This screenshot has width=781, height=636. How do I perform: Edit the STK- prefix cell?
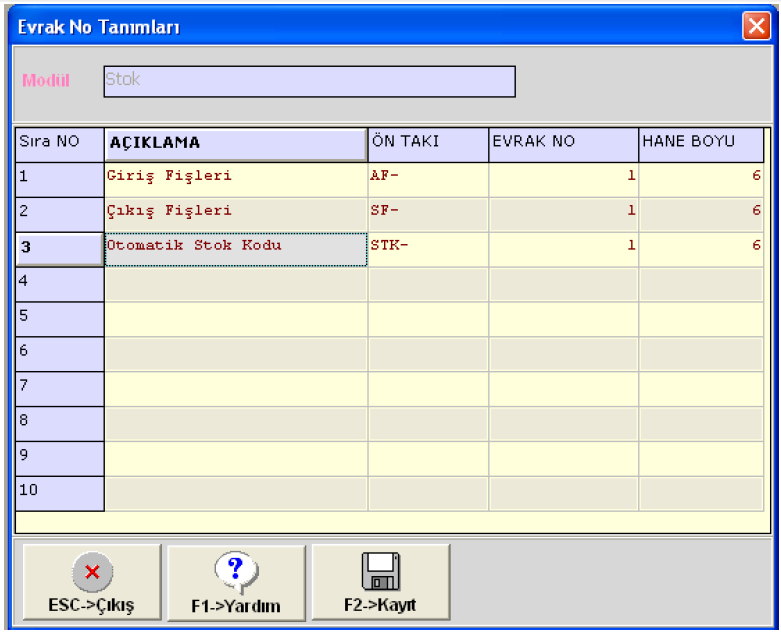(x=428, y=248)
